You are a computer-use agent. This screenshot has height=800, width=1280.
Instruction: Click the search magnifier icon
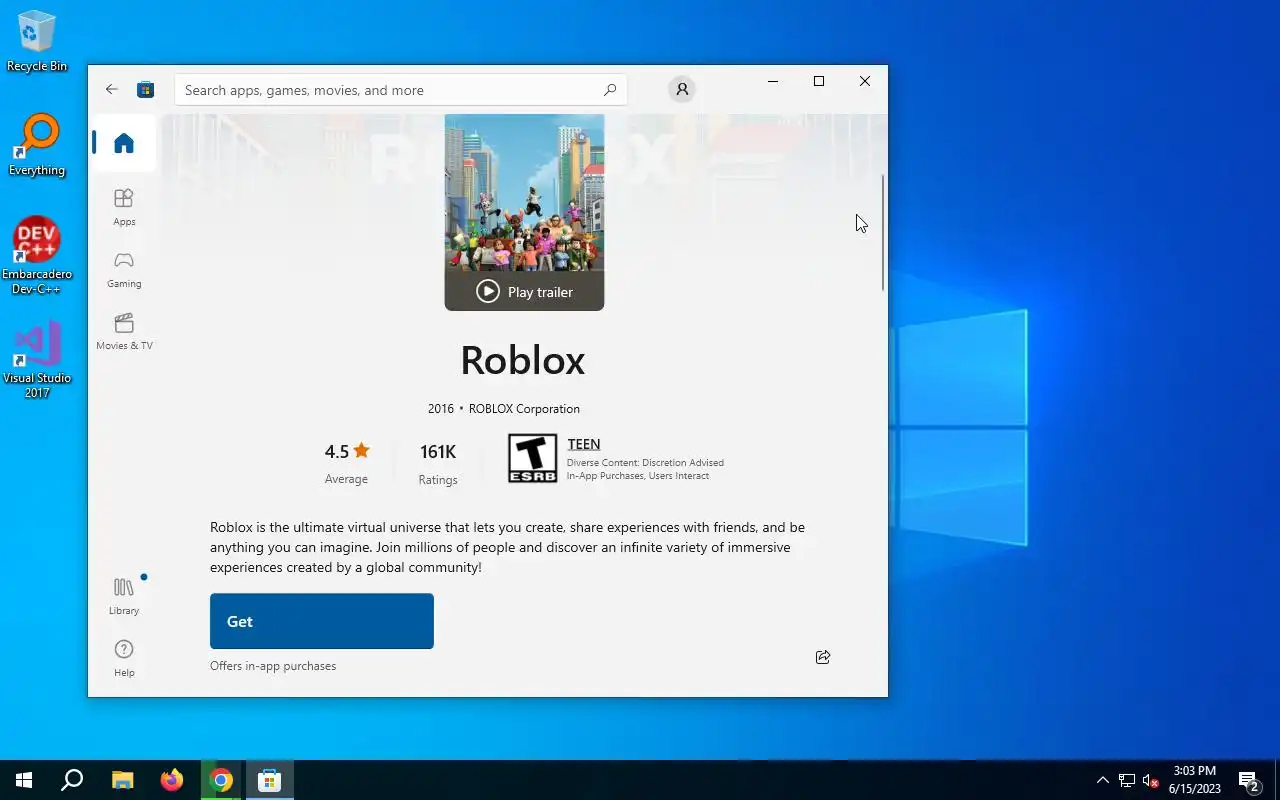610,90
